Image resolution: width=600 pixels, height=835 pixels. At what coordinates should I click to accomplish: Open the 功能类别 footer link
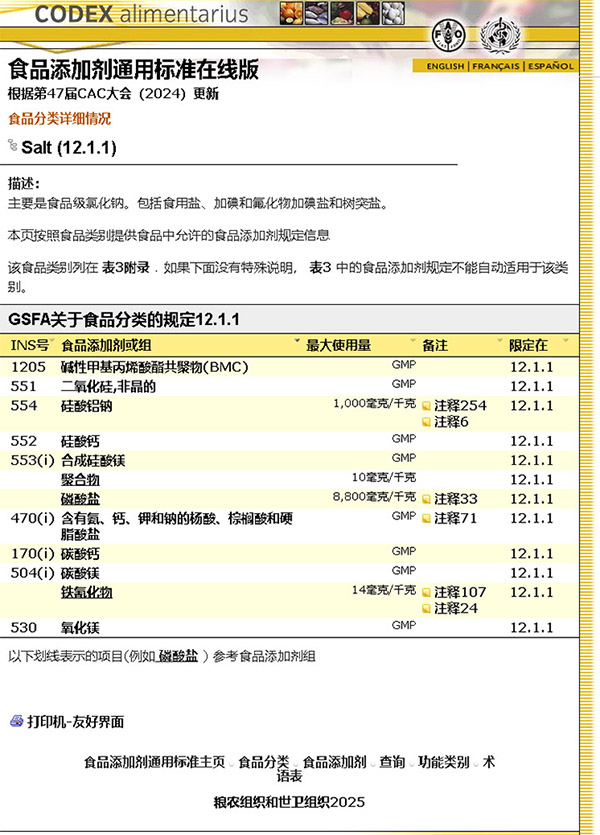point(443,761)
